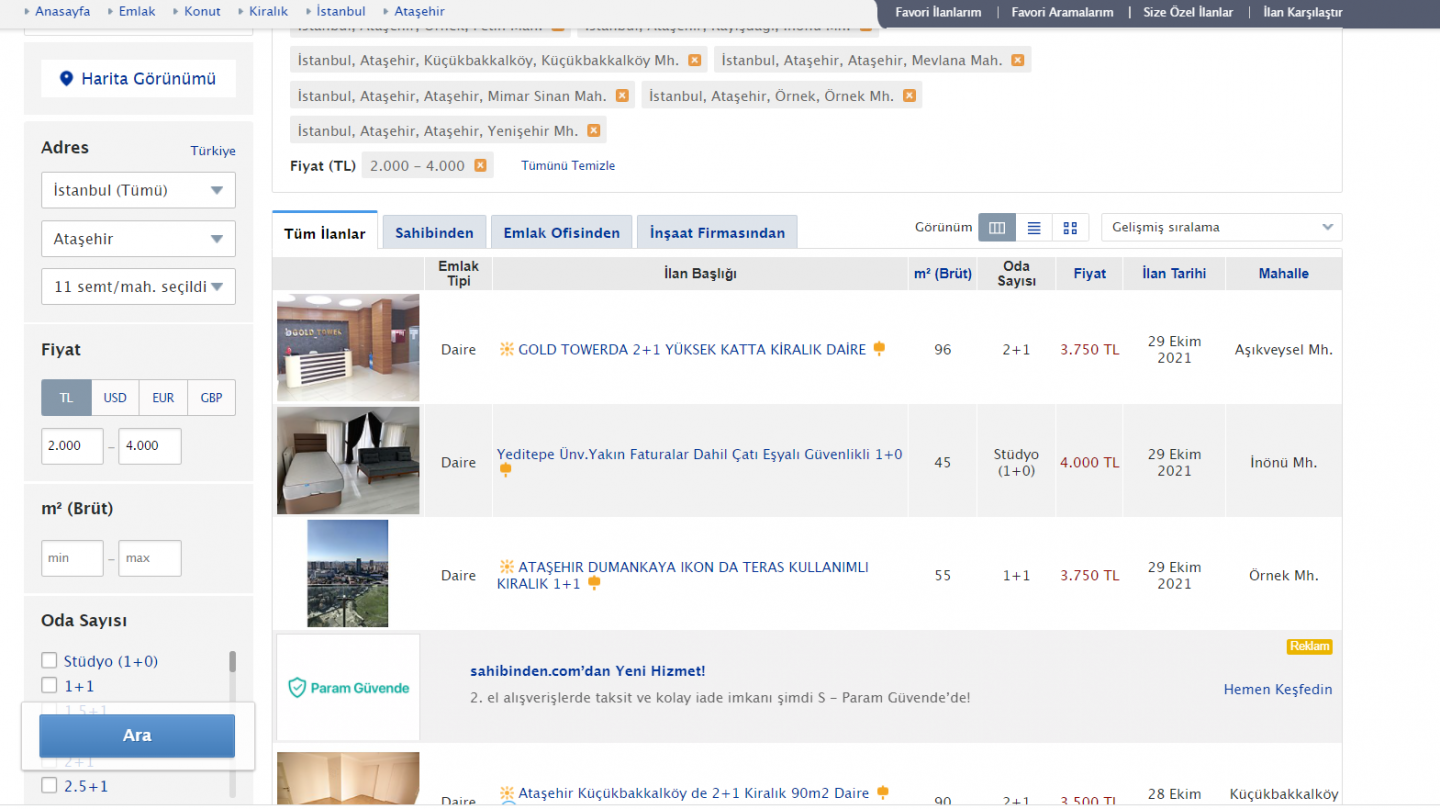Expand the 11 semt/mah. seçildi selector

coord(138,287)
